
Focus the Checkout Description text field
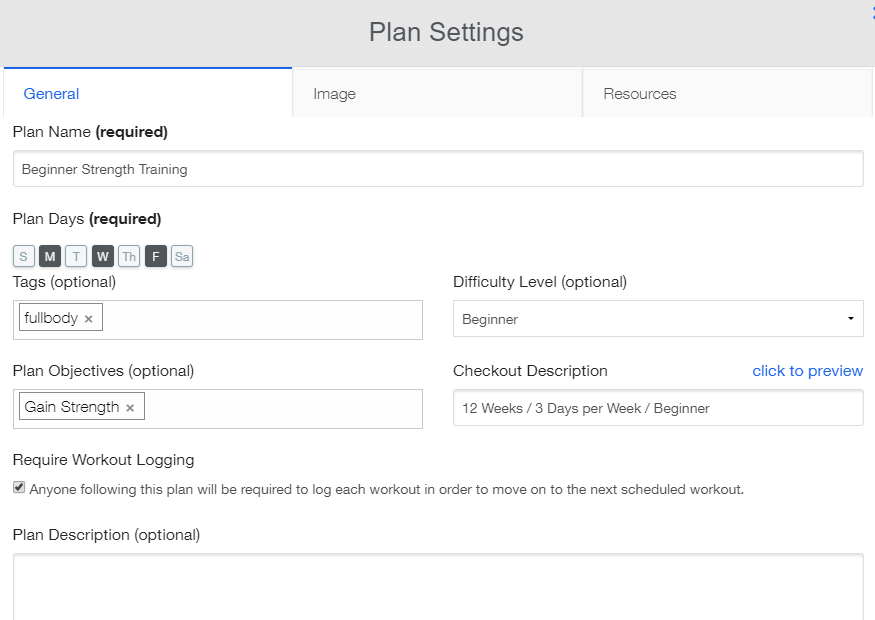click(657, 408)
